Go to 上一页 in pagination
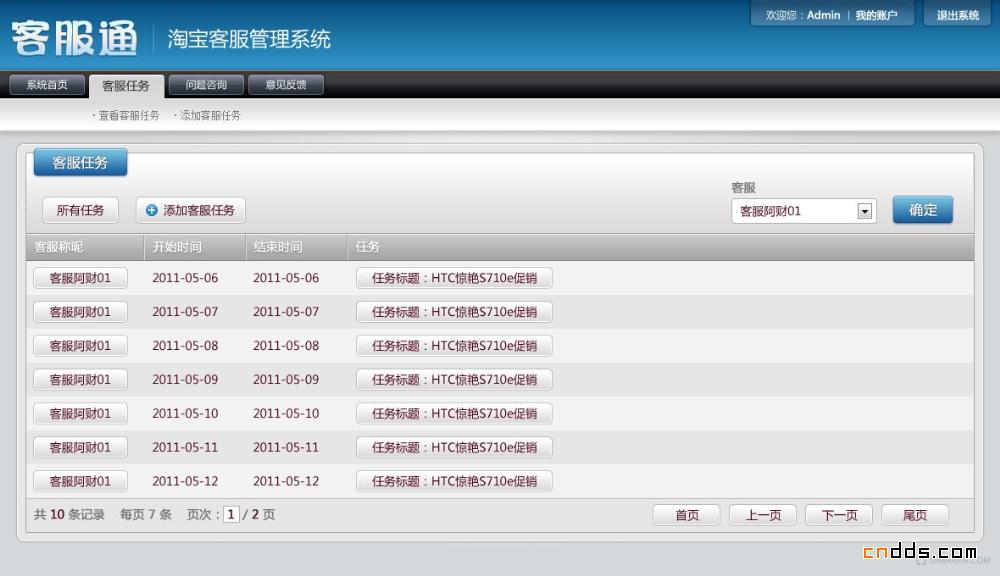 (763, 515)
